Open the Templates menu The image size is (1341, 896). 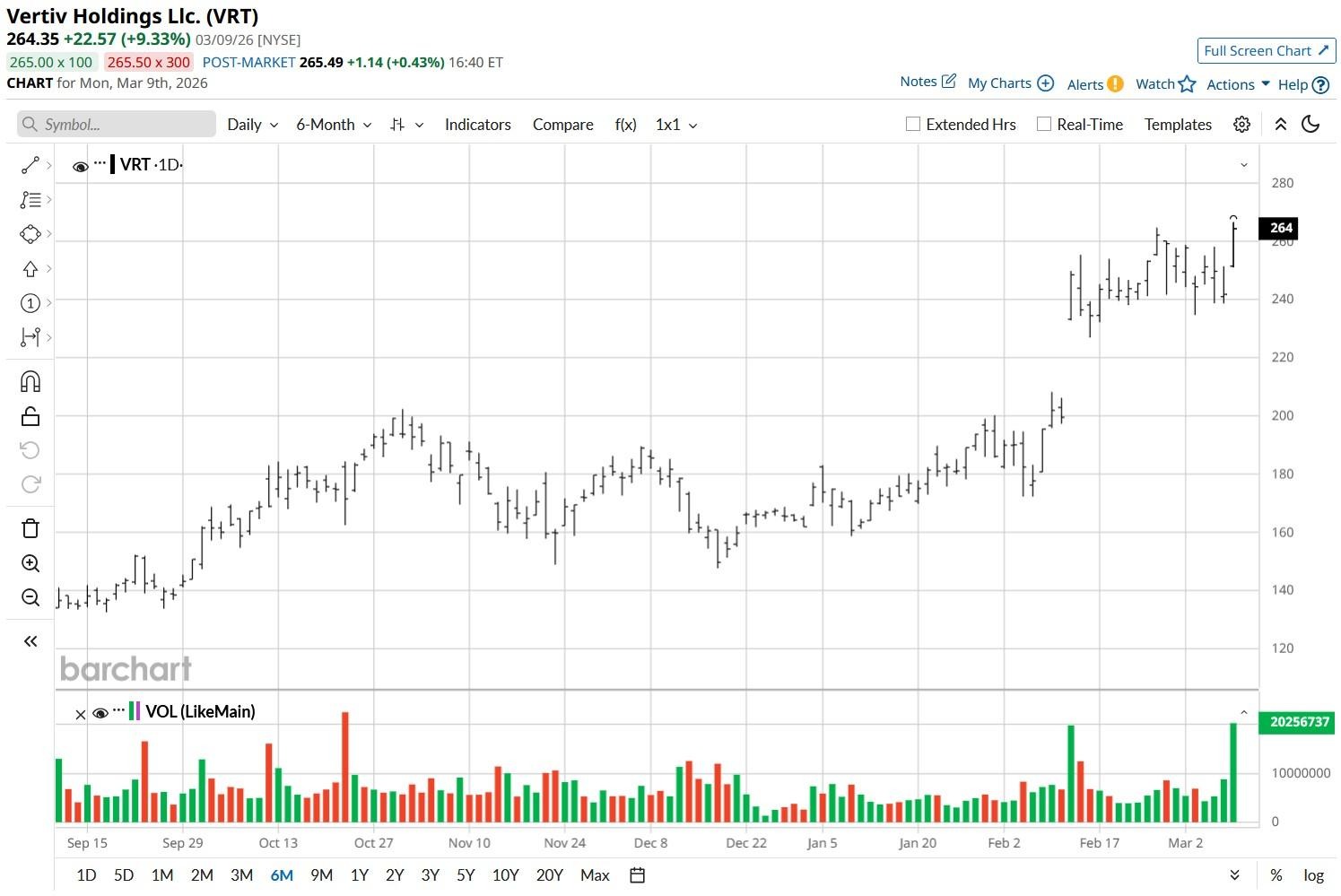point(1178,125)
